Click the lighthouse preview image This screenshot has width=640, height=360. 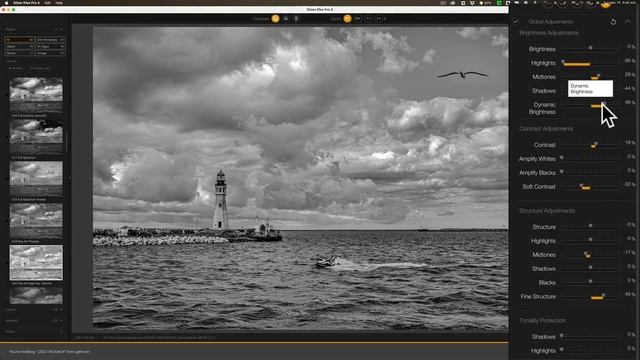300,178
